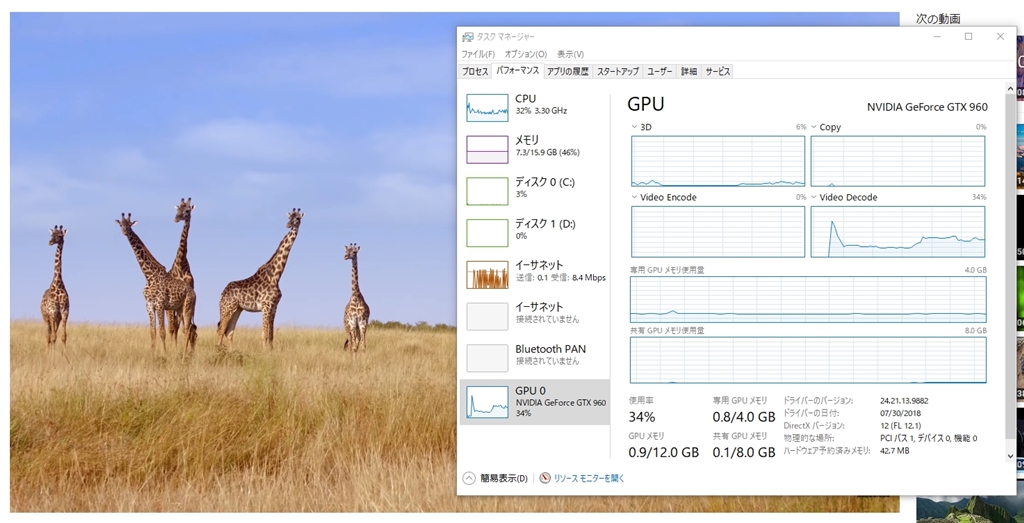Click the 簡易表示 collapse arrow icon

[469, 478]
